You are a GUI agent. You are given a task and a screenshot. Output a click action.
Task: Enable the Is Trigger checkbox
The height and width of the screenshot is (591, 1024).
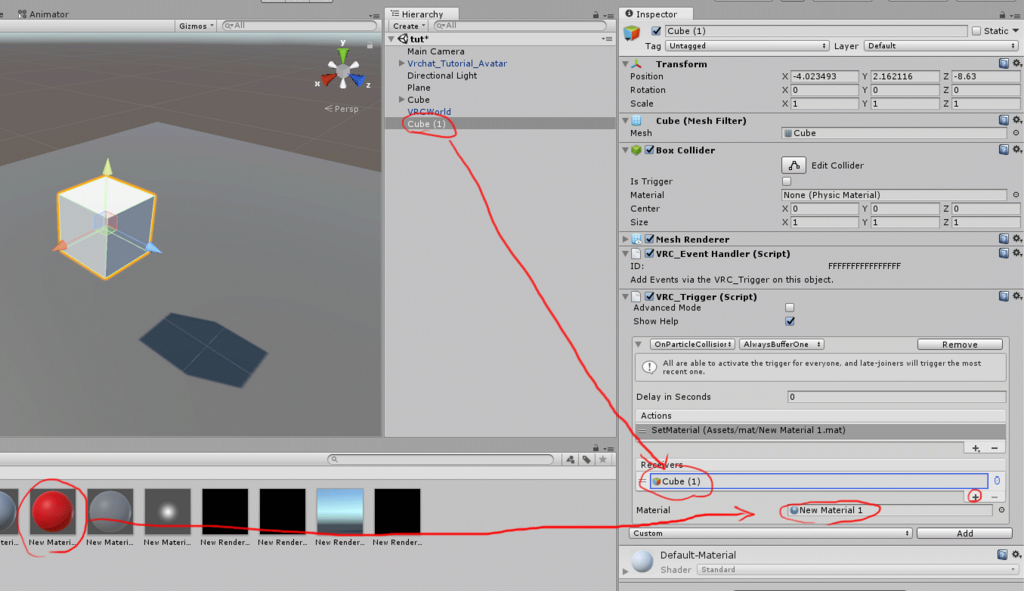tap(786, 181)
